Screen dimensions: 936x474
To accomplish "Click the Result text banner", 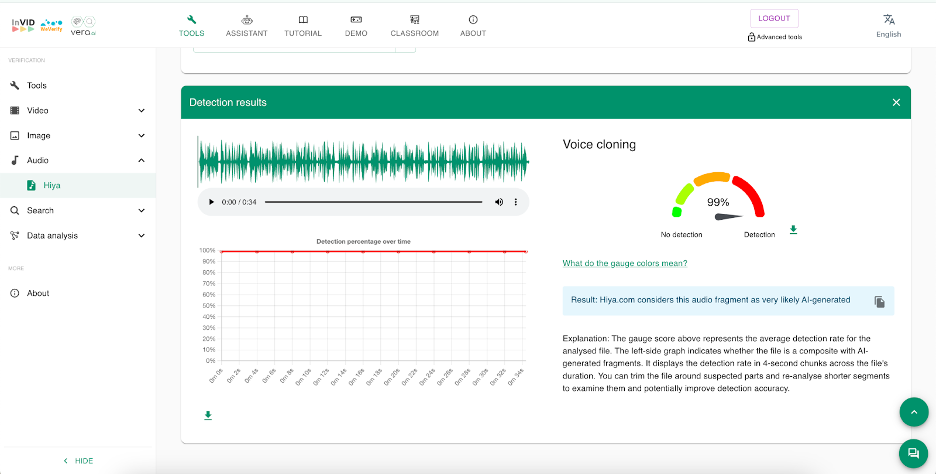I will (x=728, y=300).
